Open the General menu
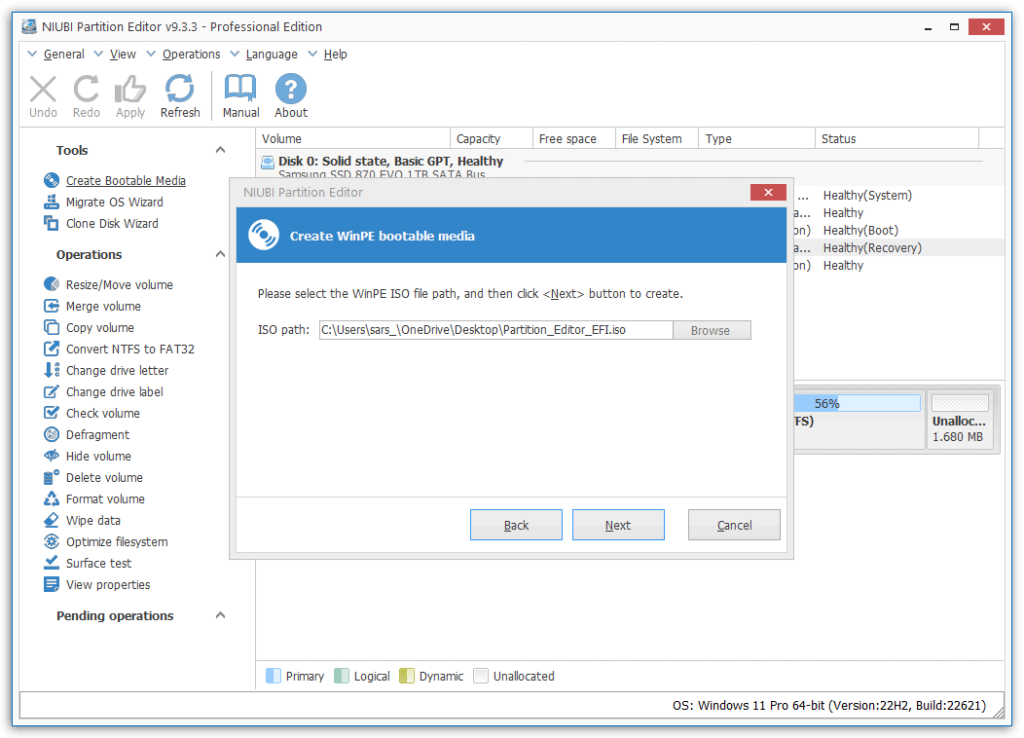This screenshot has height=738, width=1024. pyautogui.click(x=63, y=54)
